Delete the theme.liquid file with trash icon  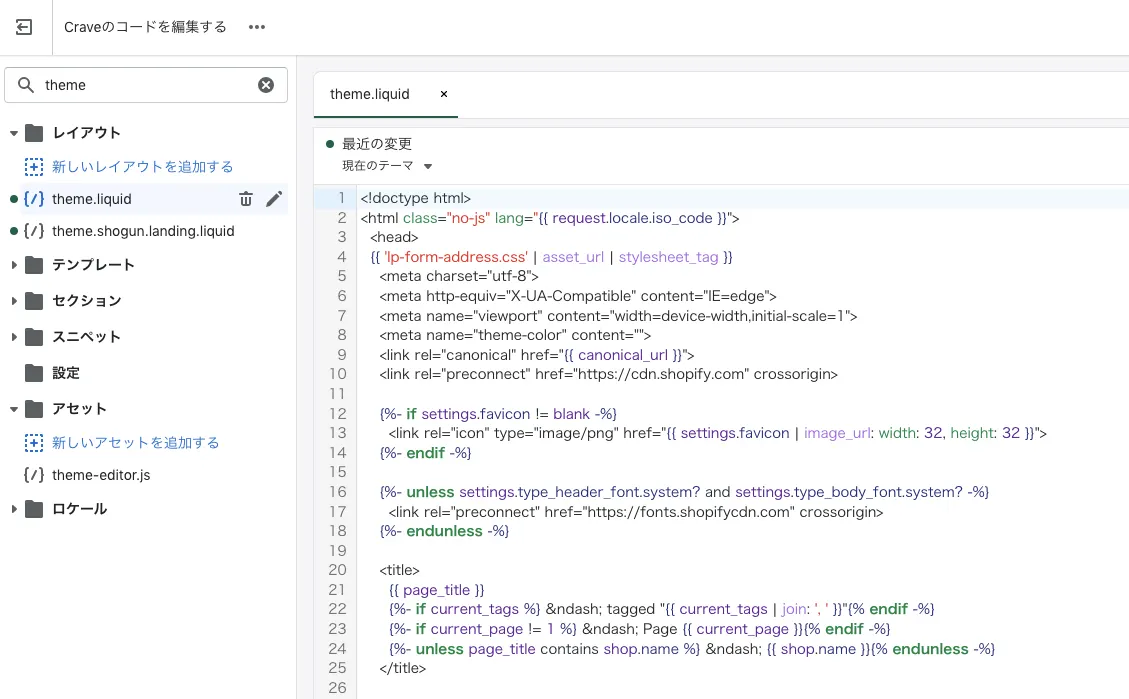click(x=246, y=199)
